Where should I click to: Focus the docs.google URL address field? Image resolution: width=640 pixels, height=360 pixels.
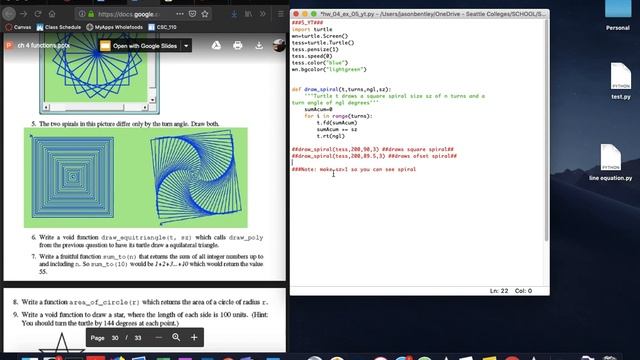tap(129, 14)
